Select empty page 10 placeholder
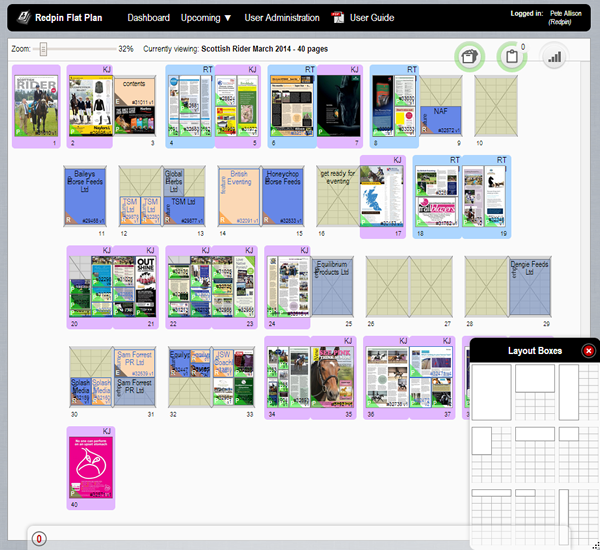Viewport: 600px width, 550px height. tap(496, 106)
